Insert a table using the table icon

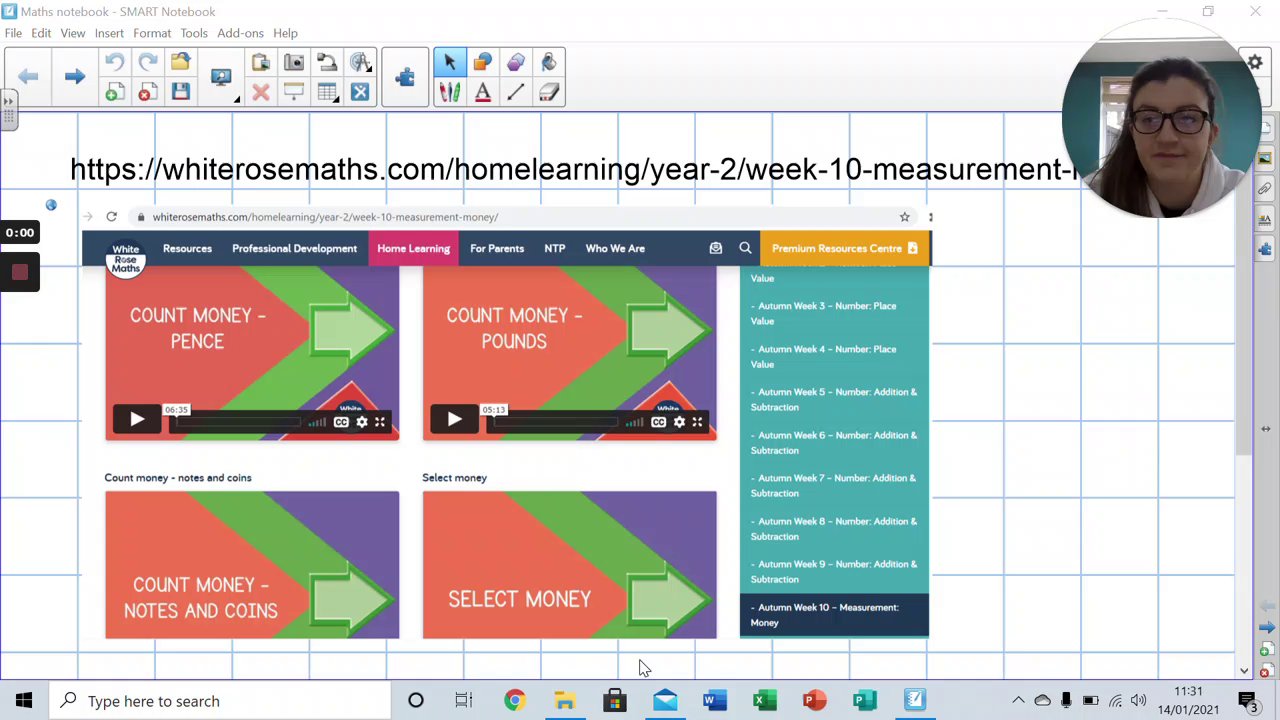(326, 93)
